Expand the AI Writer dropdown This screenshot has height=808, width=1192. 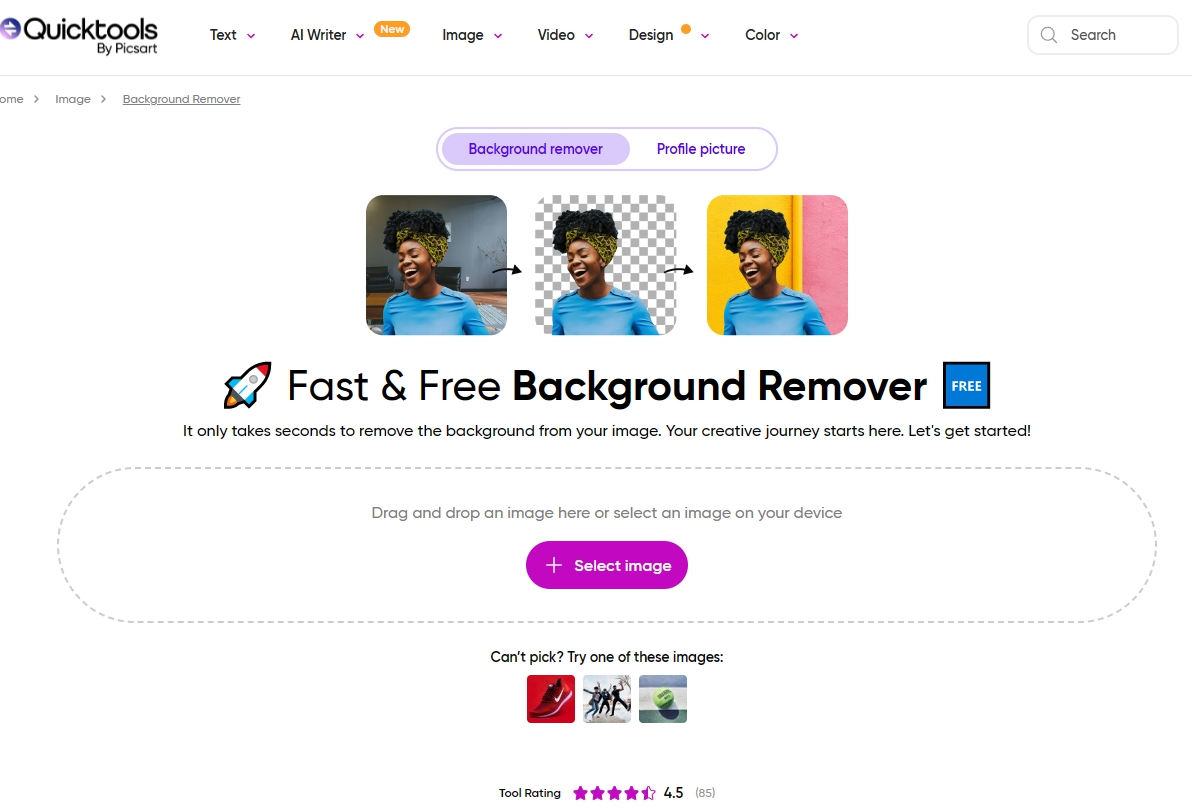click(328, 35)
